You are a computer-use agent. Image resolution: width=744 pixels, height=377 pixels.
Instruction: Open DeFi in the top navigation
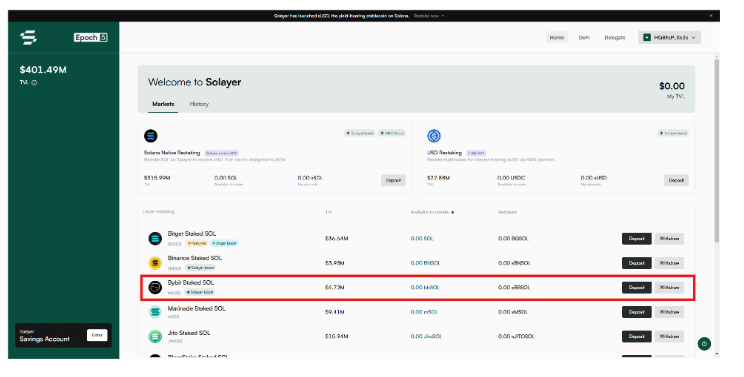coord(584,37)
